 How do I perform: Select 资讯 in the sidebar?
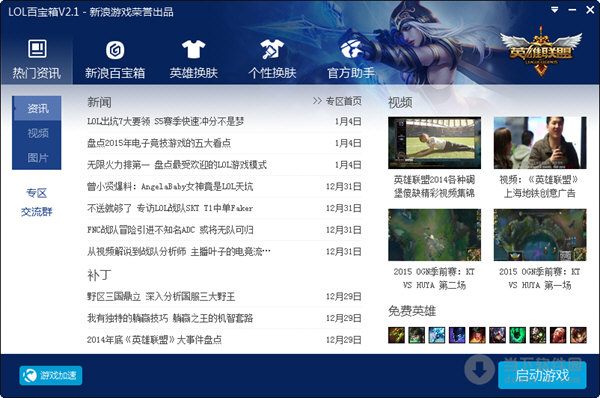pos(37,108)
